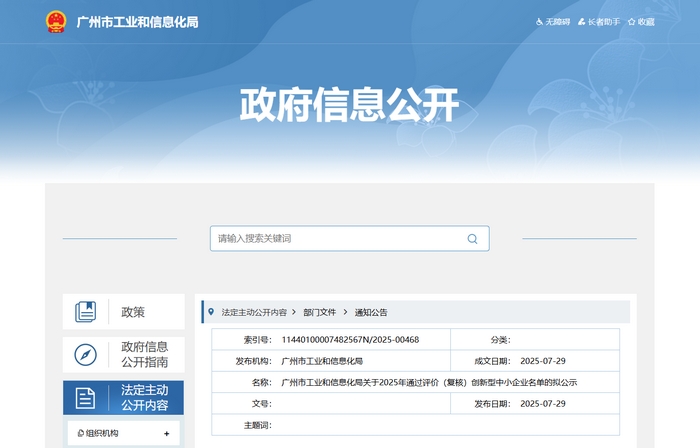
Task: Click 发布机构 value 广州市工业和信息化局
Action: click(322, 361)
